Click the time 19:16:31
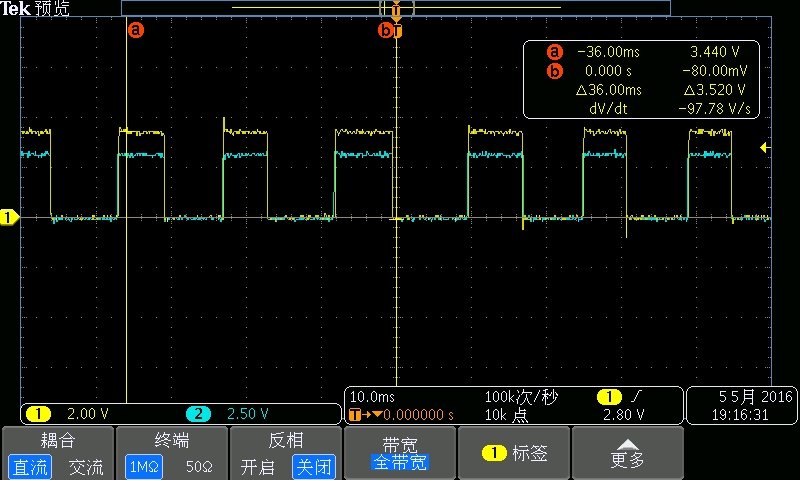The height and width of the screenshot is (480, 800). tap(740, 415)
